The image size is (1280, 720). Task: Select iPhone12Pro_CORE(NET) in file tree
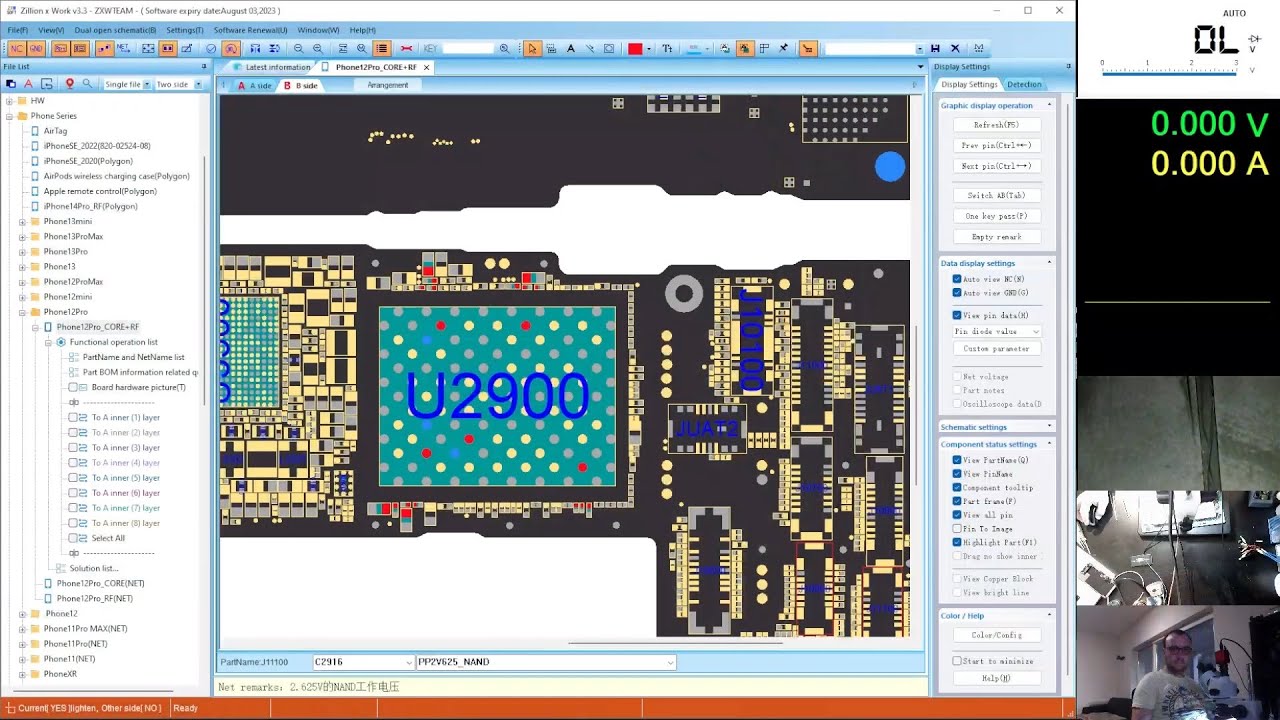[x=100, y=583]
